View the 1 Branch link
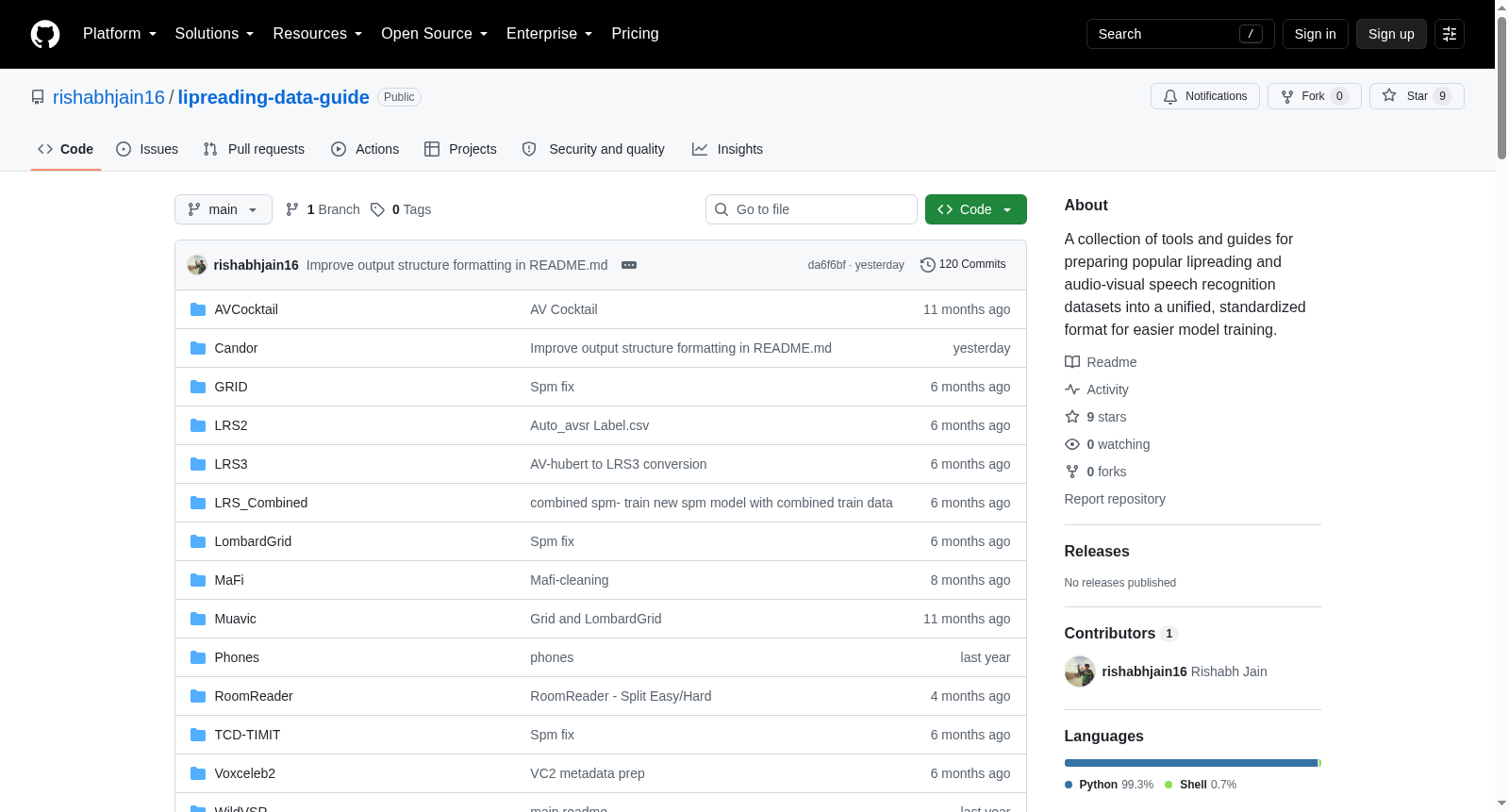Viewport: 1509px width, 812px height. pos(323,209)
